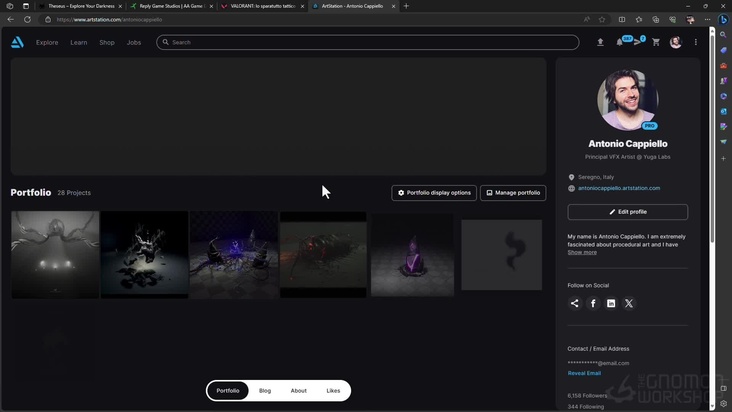
Task: Open the notifications bell
Action: (x=619, y=42)
